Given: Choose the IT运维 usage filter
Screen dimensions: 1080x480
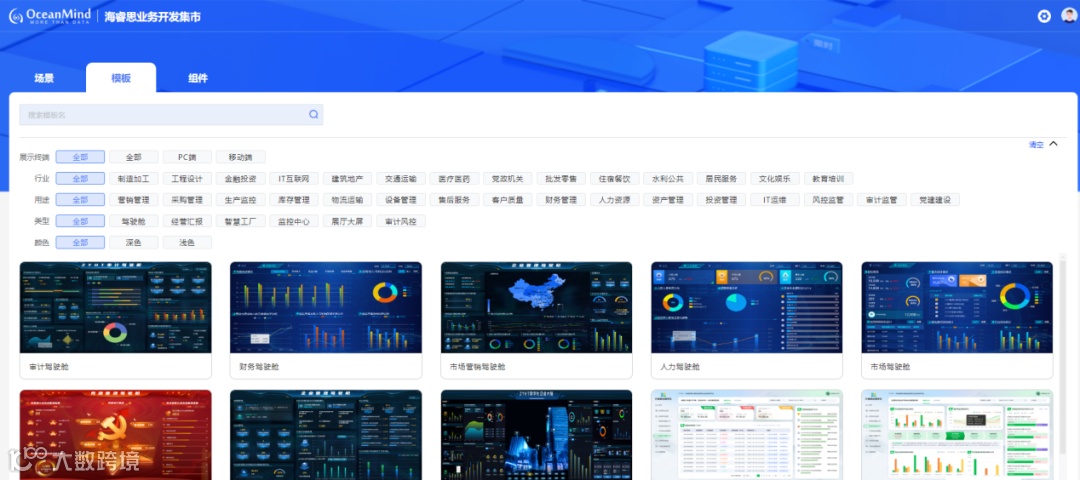Looking at the screenshot, I should (775, 200).
